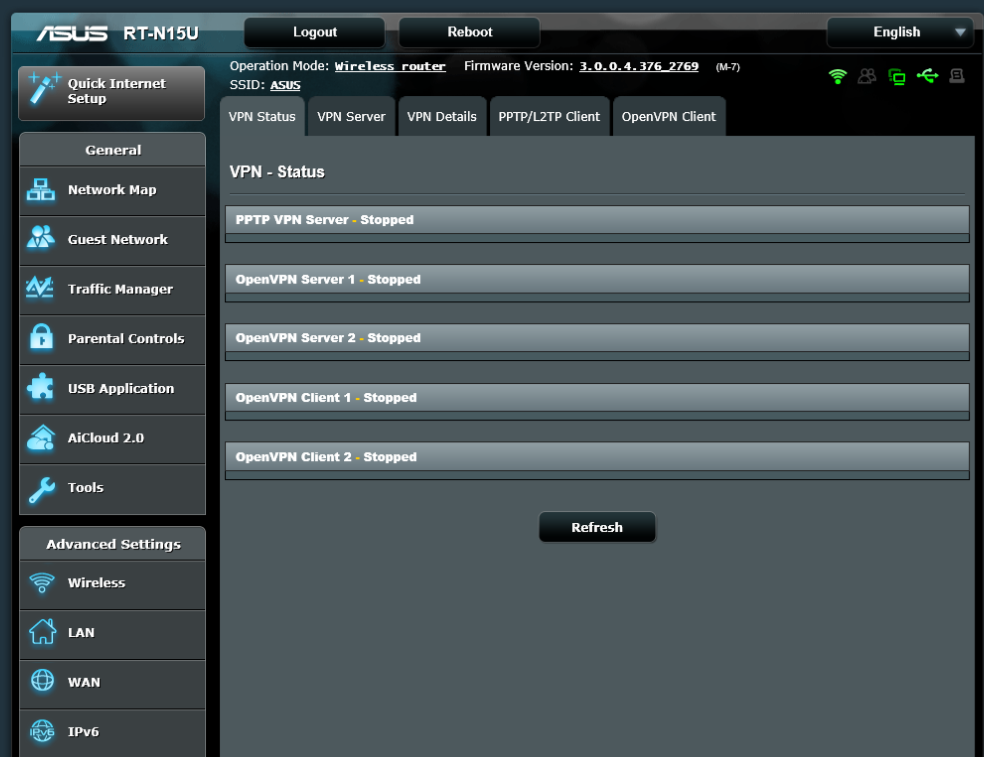Click the Traffic Manager graph icon

click(40, 288)
